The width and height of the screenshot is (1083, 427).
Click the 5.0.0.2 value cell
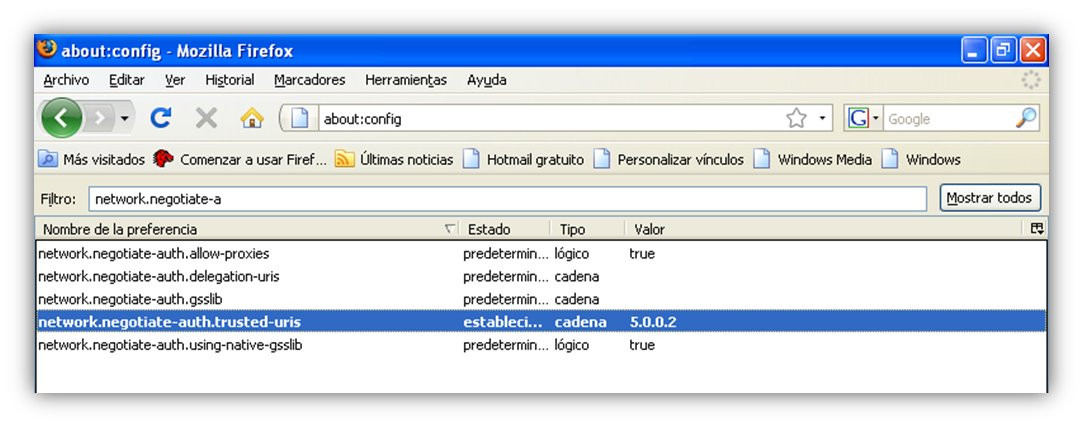tap(653, 322)
